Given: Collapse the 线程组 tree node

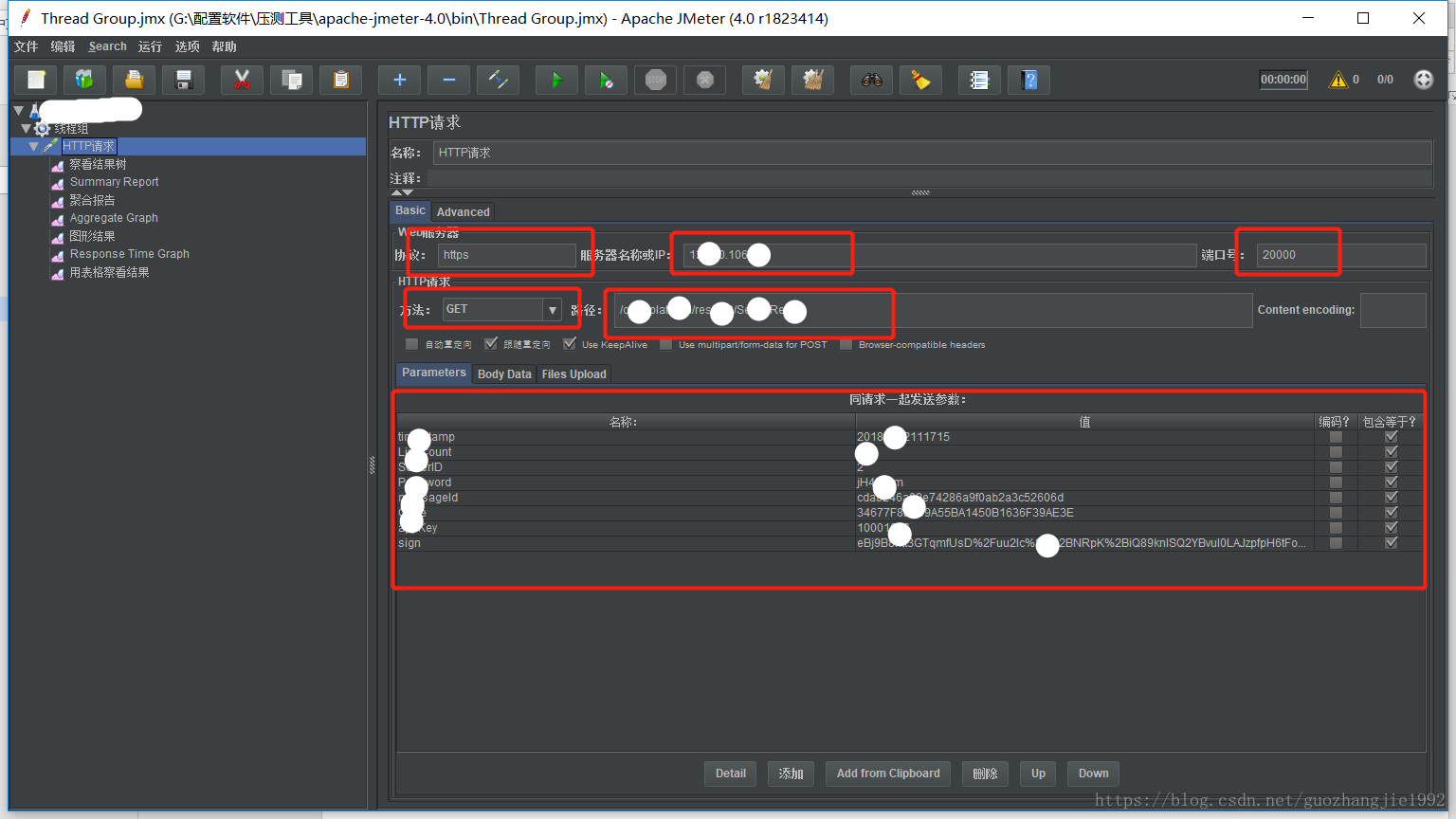Looking at the screenshot, I should 26,128.
